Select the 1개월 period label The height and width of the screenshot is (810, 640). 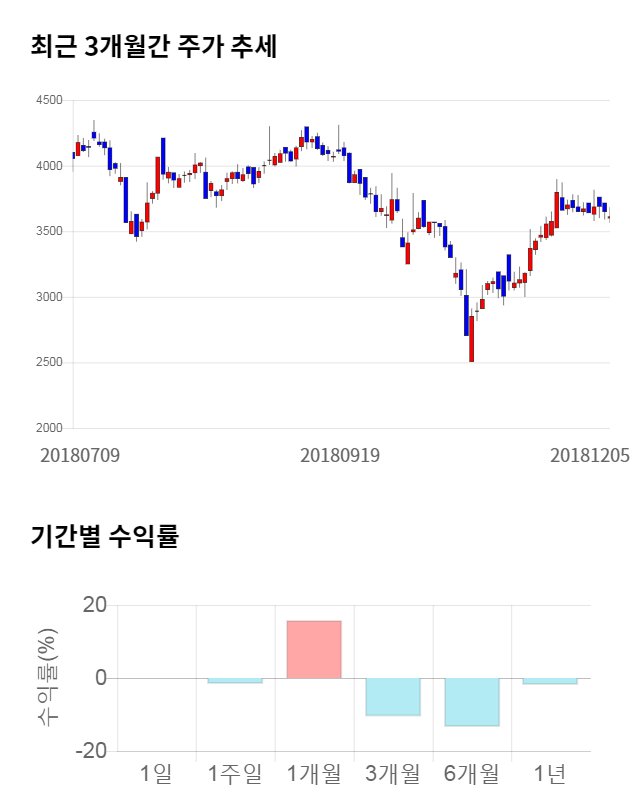[x=314, y=773]
